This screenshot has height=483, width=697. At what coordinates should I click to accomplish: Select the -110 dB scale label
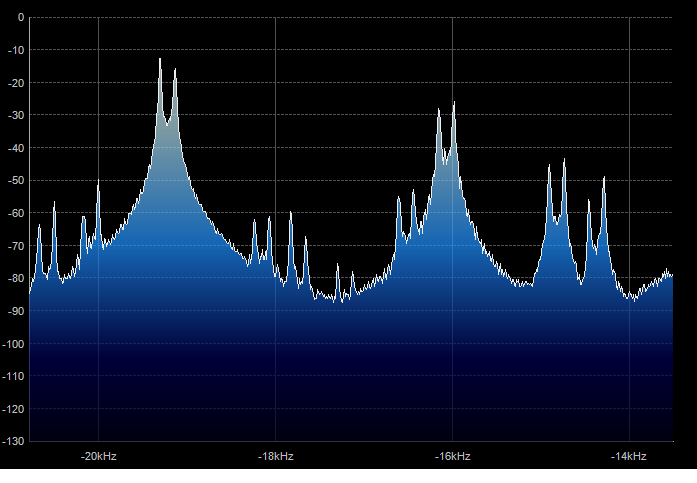[13, 376]
